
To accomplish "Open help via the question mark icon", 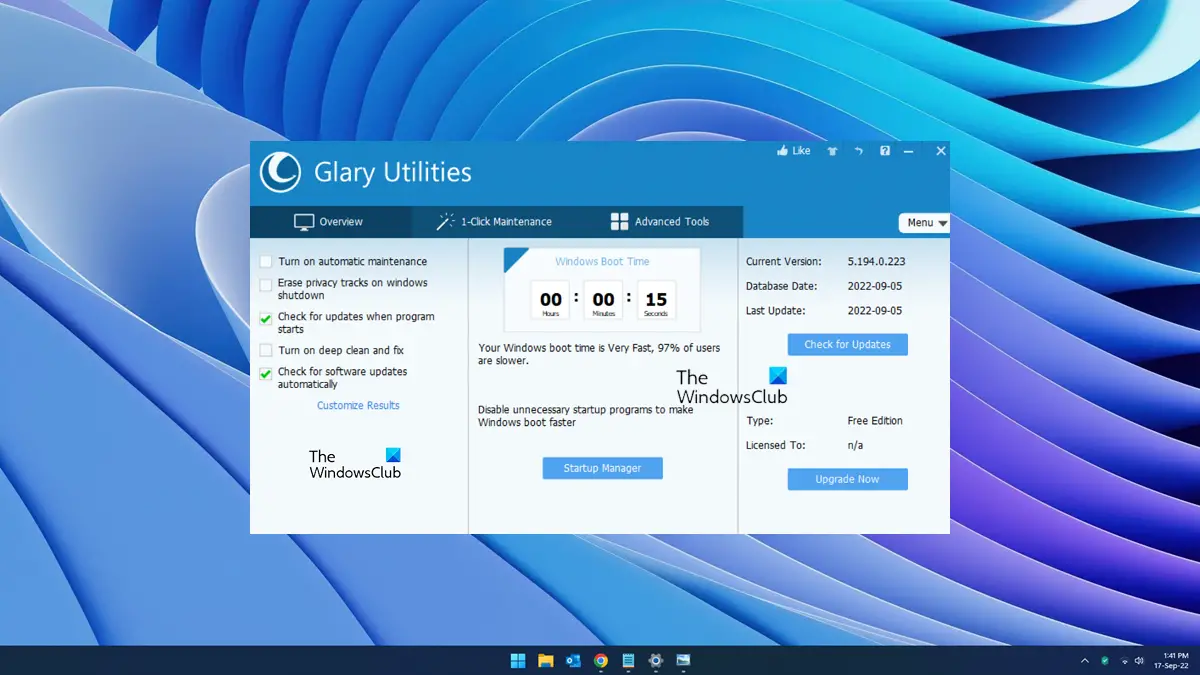I will pos(884,151).
